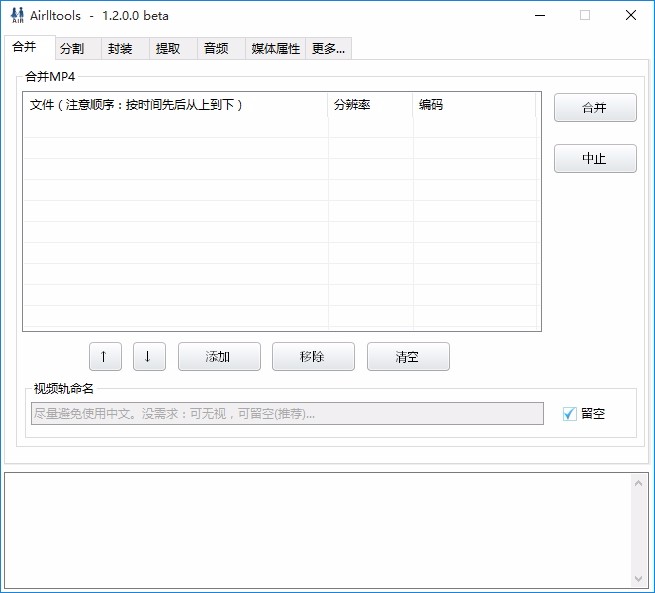
Task: Move selected file up with ↑ button
Action: (105, 357)
